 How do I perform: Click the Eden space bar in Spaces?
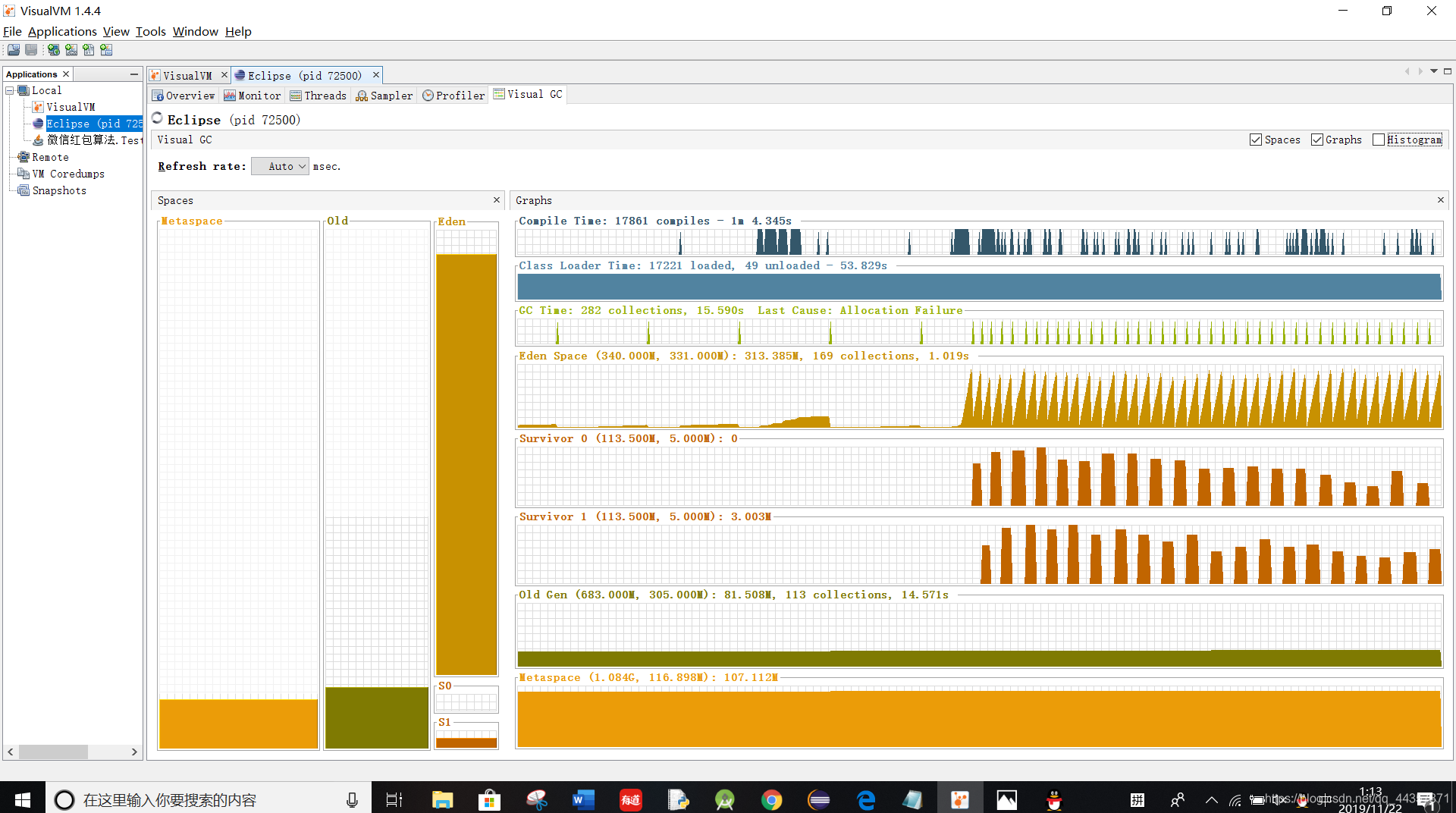coord(466,464)
